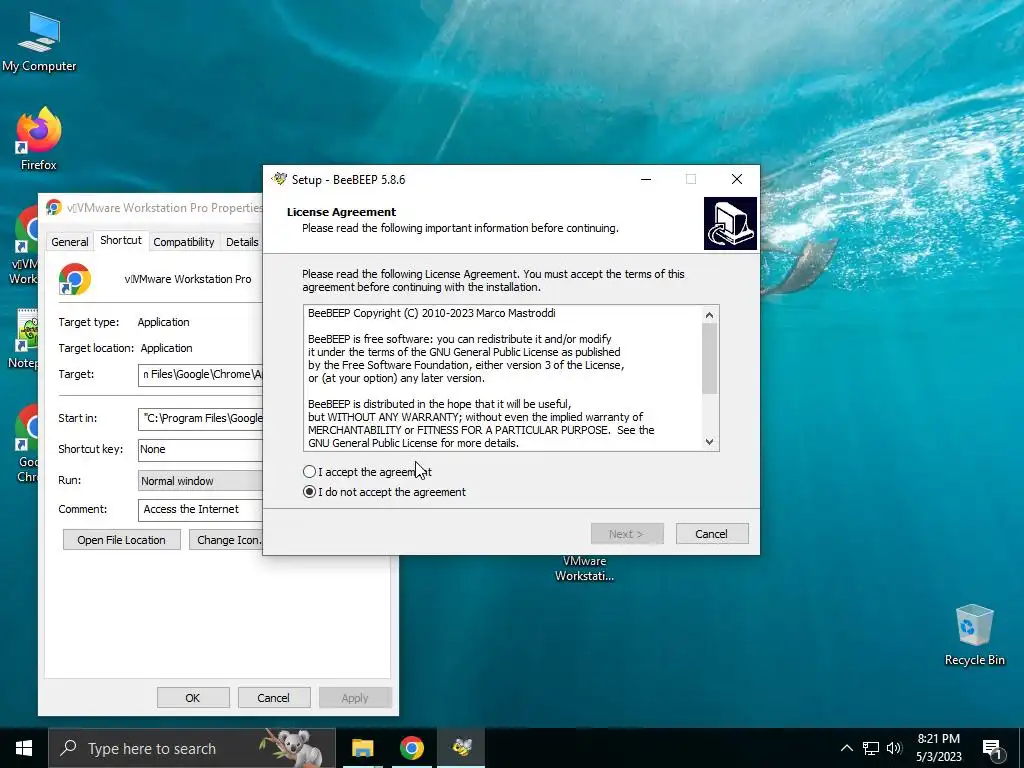Click the license agreement scrollbar thumb

(x=709, y=359)
